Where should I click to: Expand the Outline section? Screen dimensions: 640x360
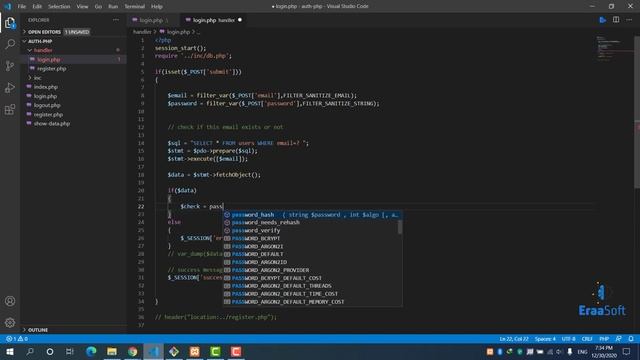pos(38,330)
